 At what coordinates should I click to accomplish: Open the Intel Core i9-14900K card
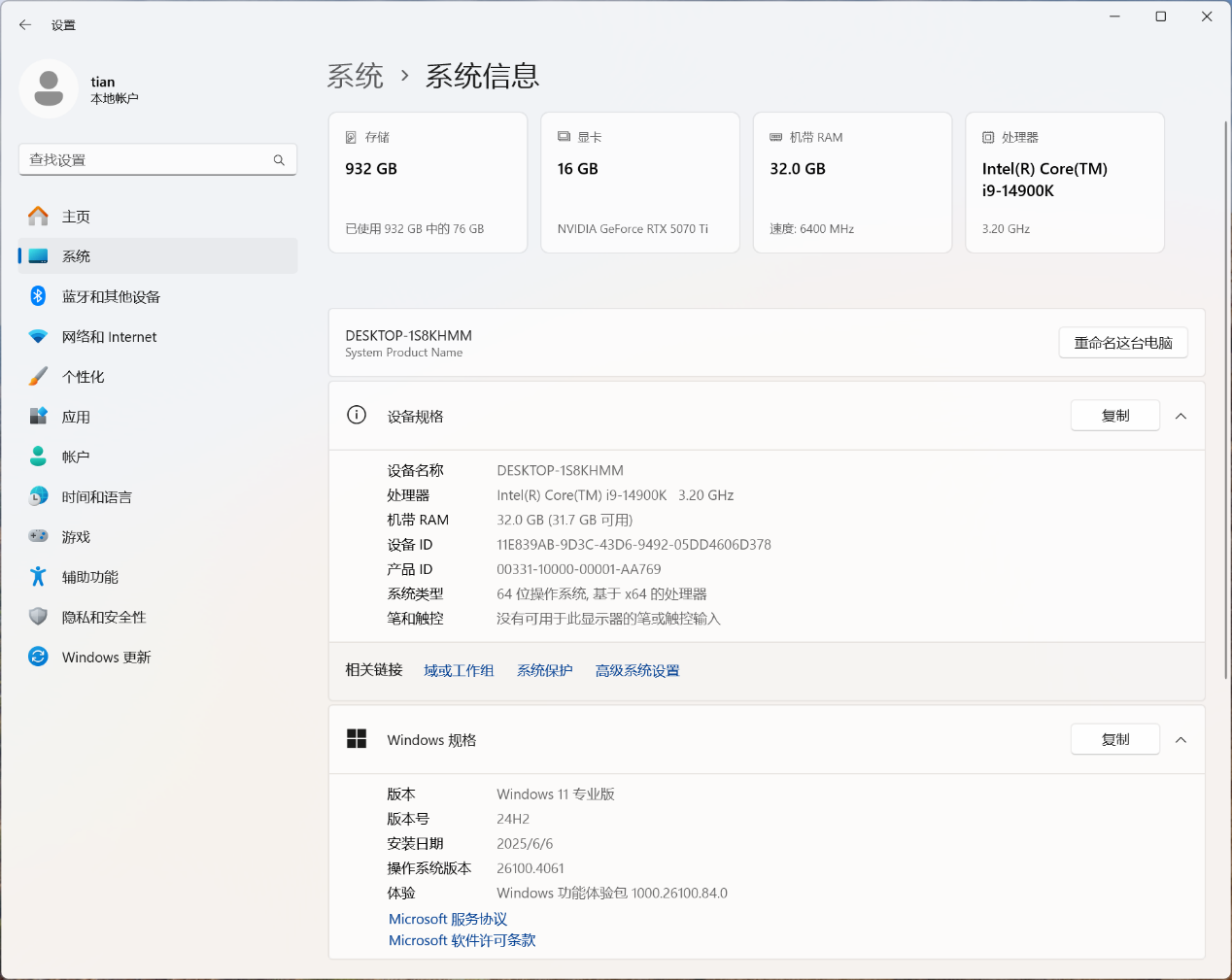pyautogui.click(x=1065, y=183)
